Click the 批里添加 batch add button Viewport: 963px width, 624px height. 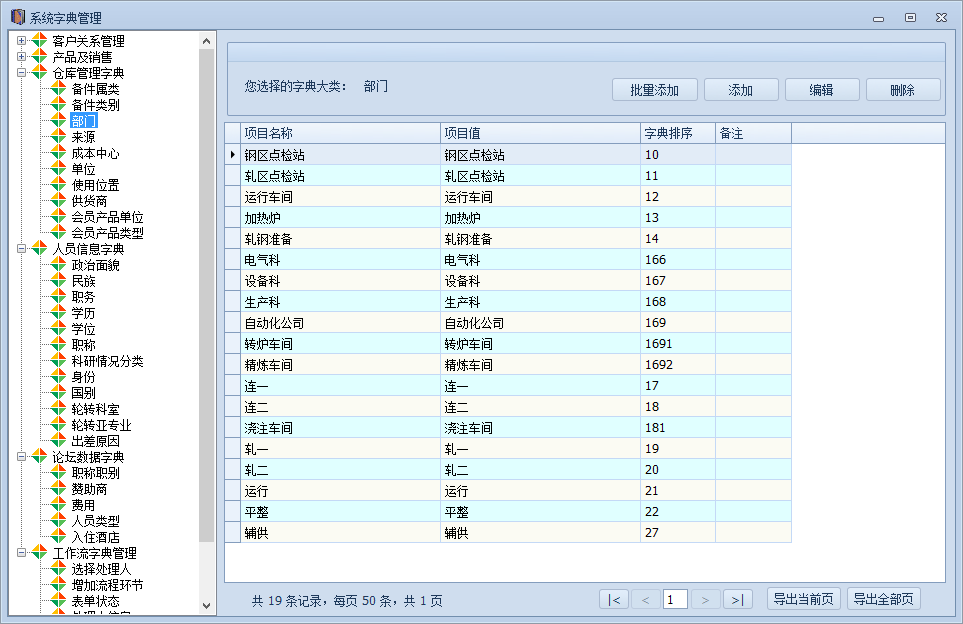[655, 90]
